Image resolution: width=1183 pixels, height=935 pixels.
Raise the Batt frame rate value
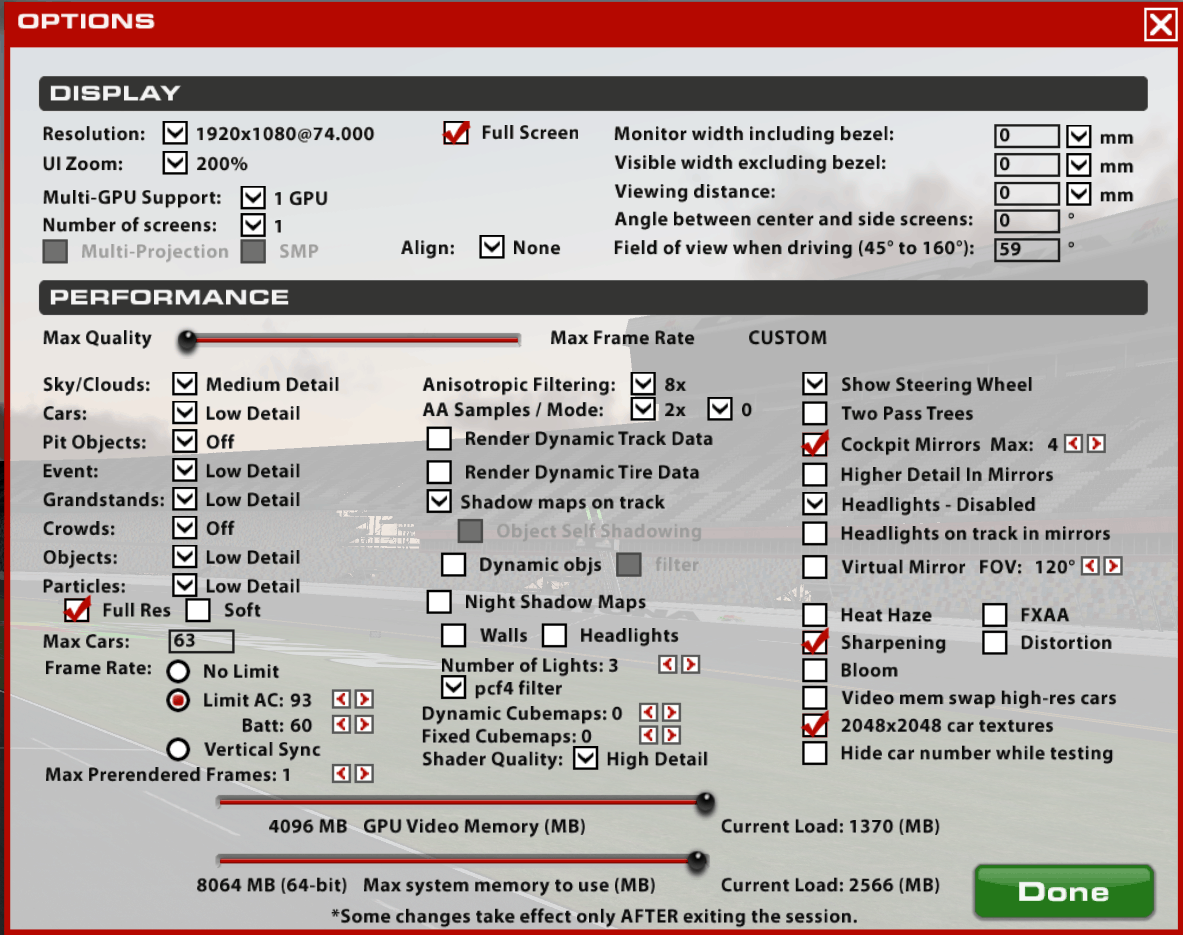364,724
